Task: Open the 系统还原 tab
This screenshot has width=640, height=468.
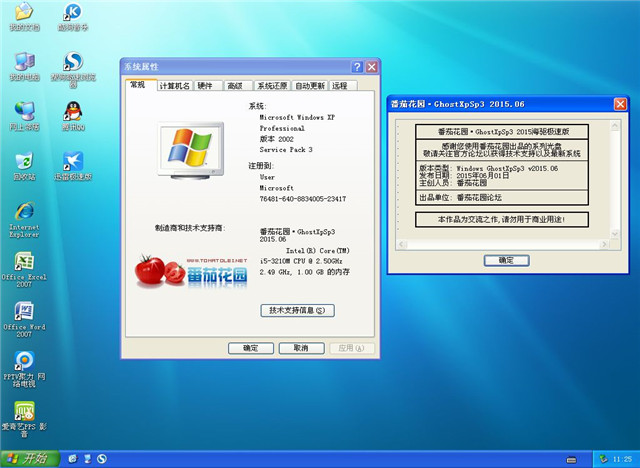Action: (x=271, y=86)
